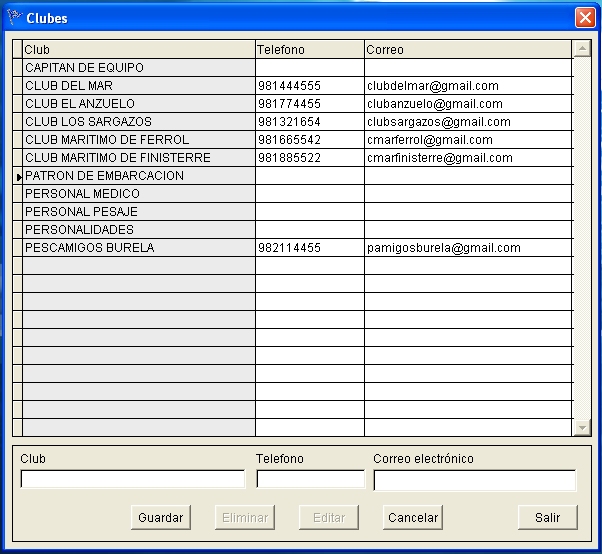Select the PESCAMIGOS BURELA row
The image size is (602, 554).
pyautogui.click(x=138, y=248)
